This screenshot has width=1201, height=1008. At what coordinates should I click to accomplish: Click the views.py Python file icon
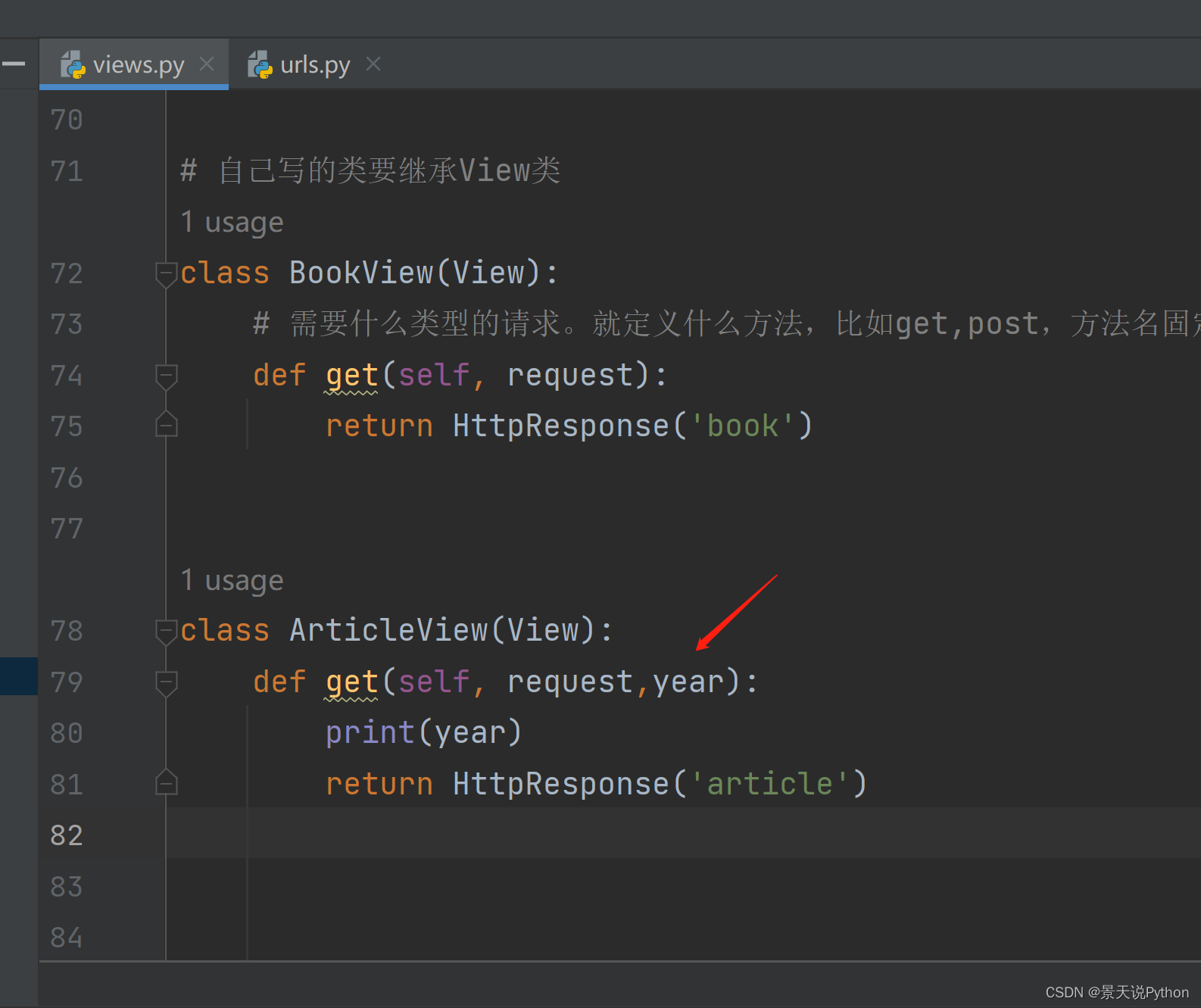point(73,65)
